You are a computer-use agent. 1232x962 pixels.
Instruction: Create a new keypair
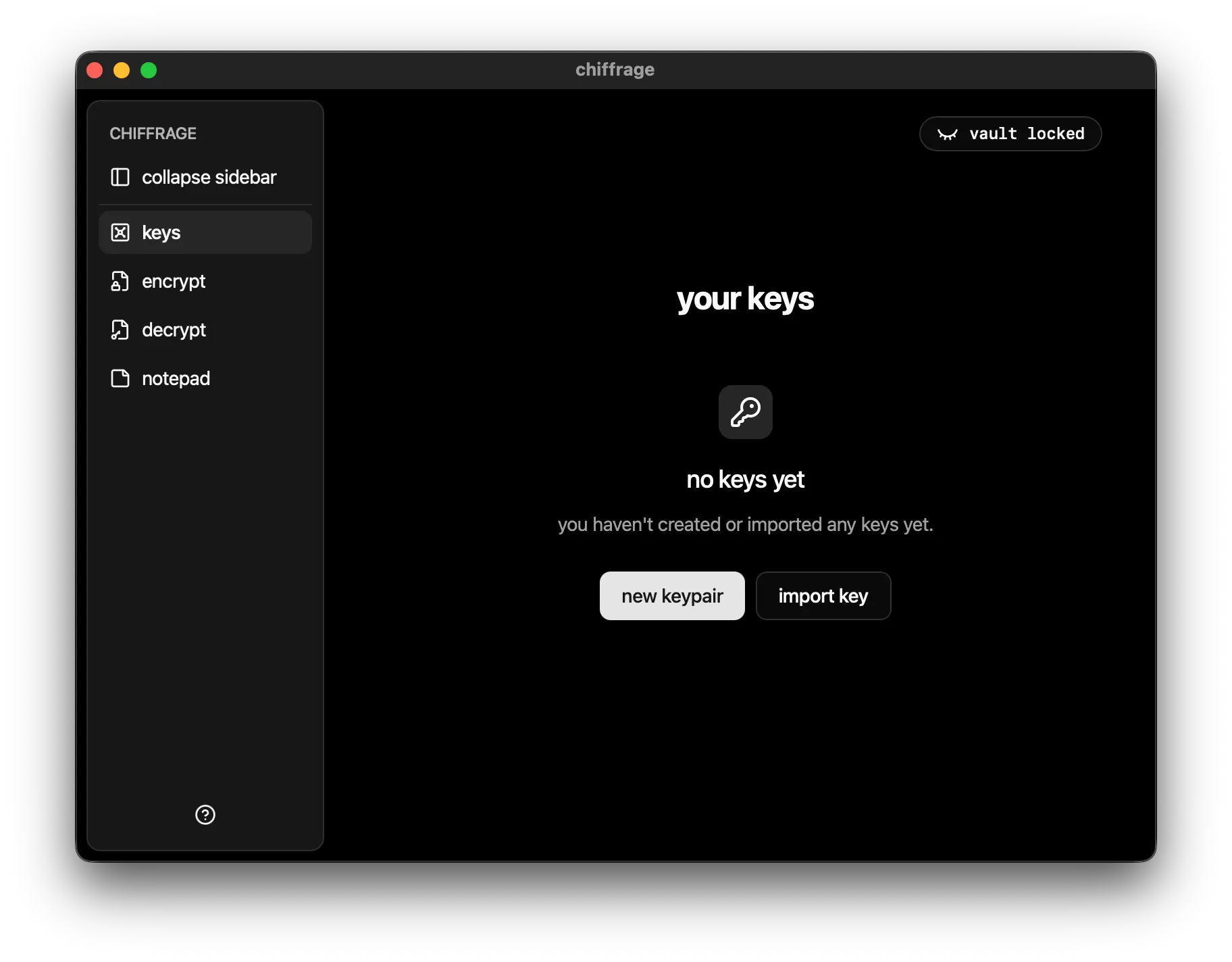coord(672,596)
